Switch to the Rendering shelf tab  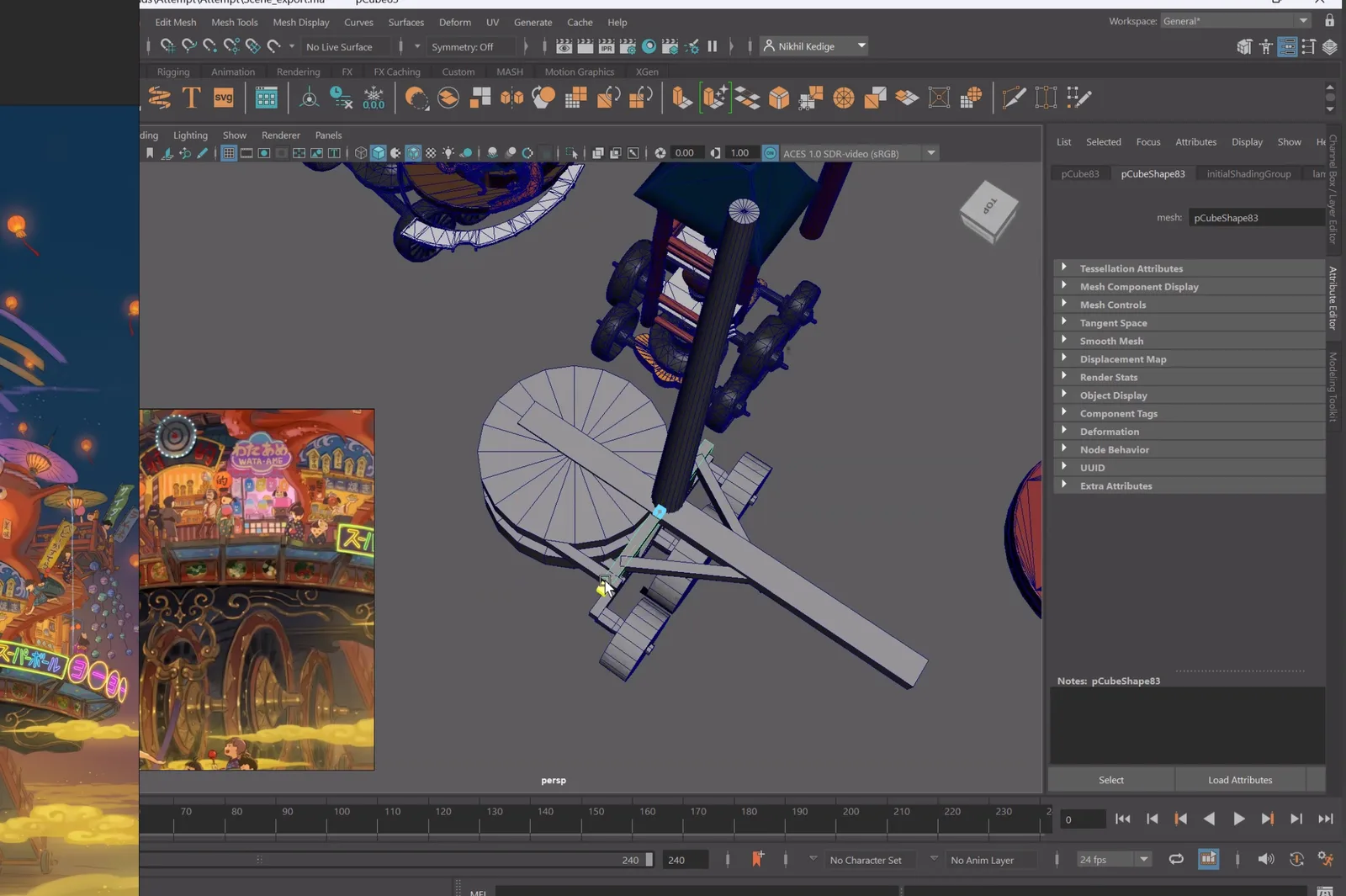pos(298,72)
